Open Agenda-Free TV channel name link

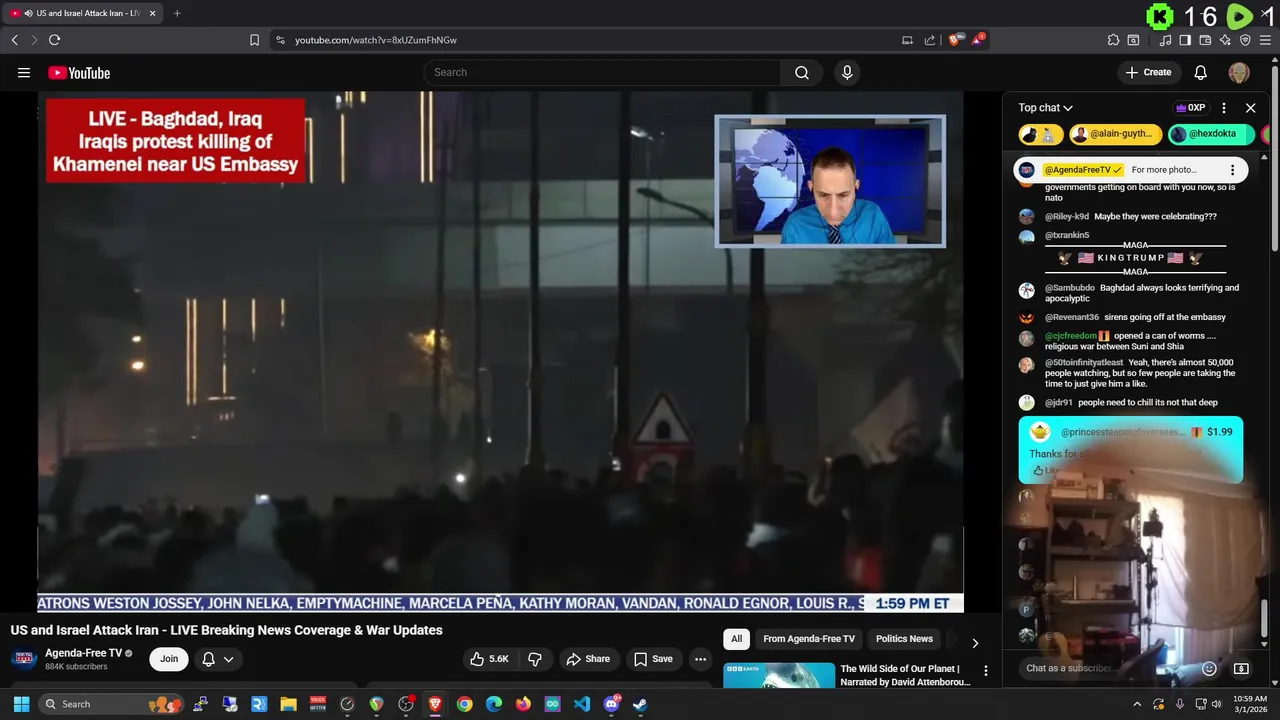pyautogui.click(x=83, y=653)
